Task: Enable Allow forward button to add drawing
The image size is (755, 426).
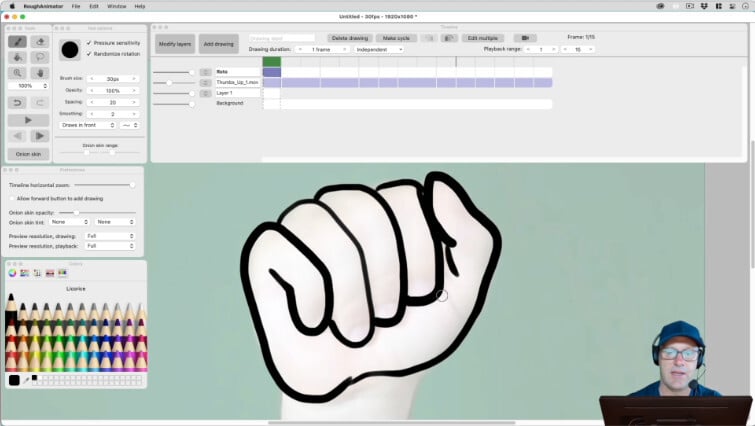Action: 12,198
